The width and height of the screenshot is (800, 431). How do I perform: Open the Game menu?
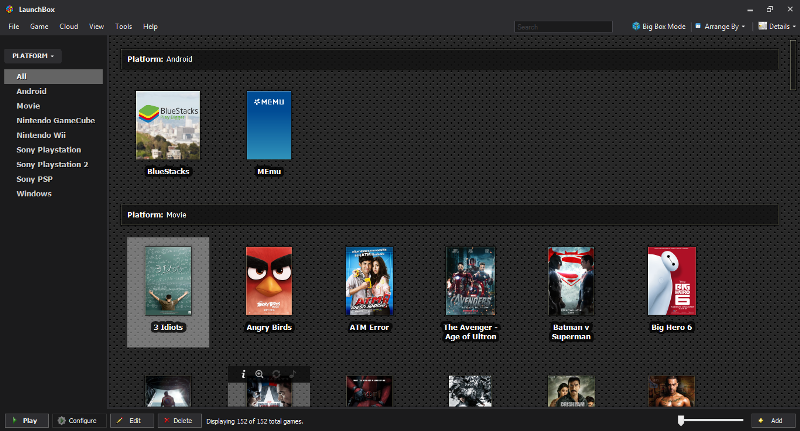pyautogui.click(x=39, y=27)
